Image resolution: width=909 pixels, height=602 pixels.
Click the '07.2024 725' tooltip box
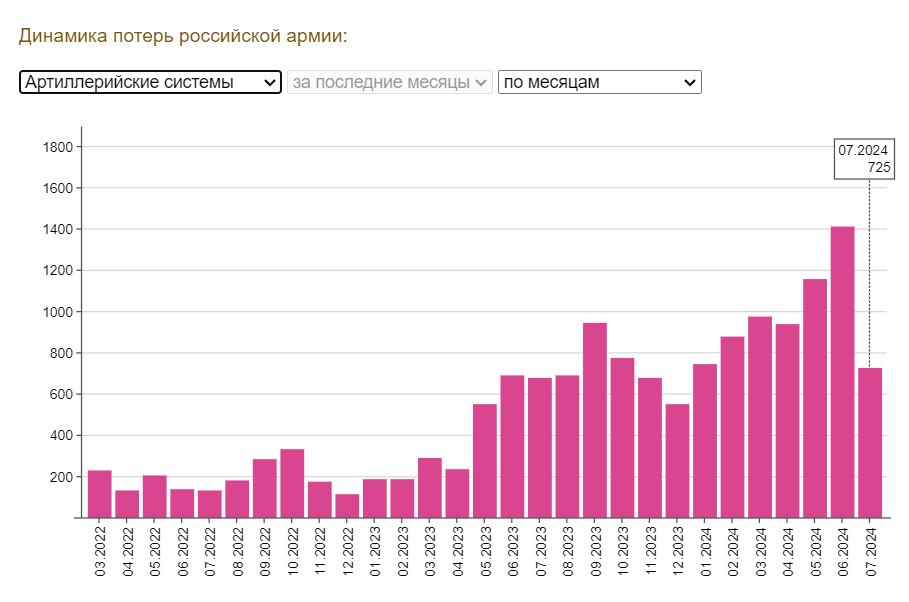pyautogui.click(x=864, y=159)
